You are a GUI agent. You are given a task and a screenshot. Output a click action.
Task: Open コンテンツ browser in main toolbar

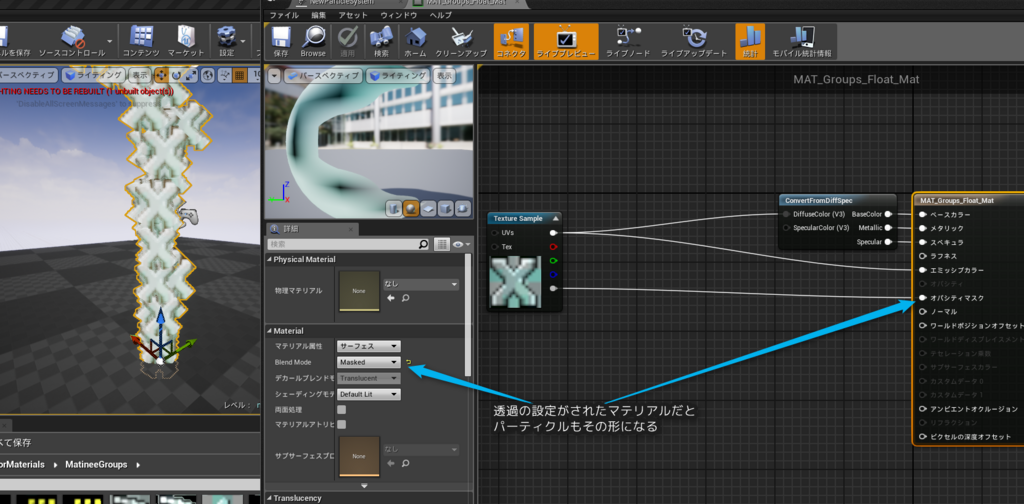(x=141, y=42)
